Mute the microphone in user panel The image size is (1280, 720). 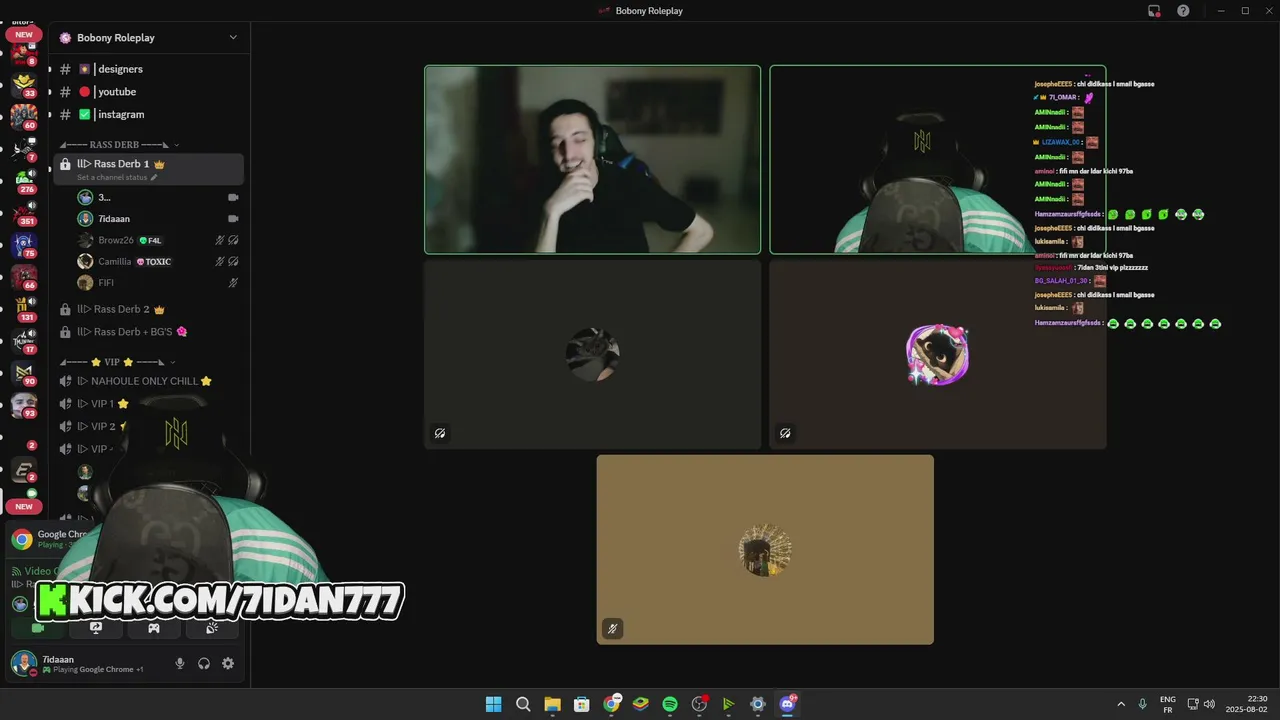tap(180, 663)
